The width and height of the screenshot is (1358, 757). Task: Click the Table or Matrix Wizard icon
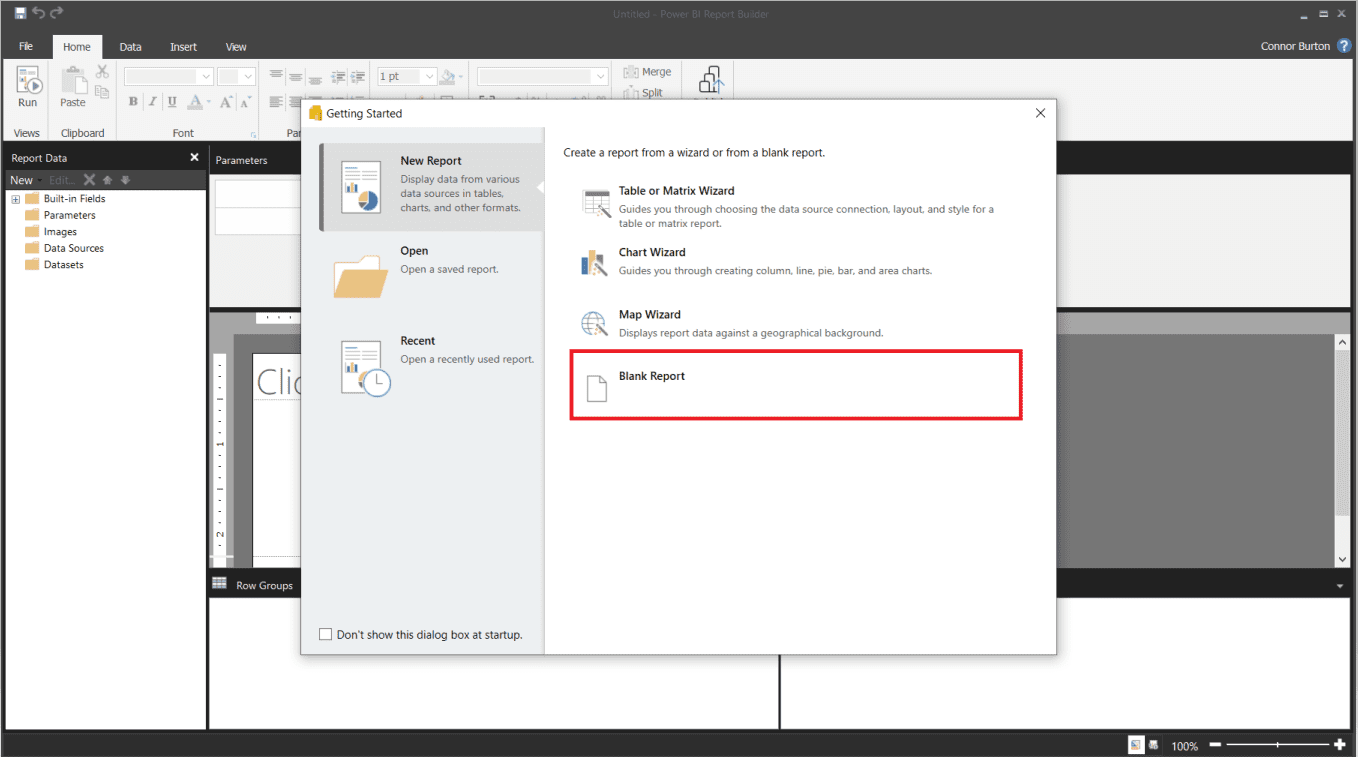point(596,203)
